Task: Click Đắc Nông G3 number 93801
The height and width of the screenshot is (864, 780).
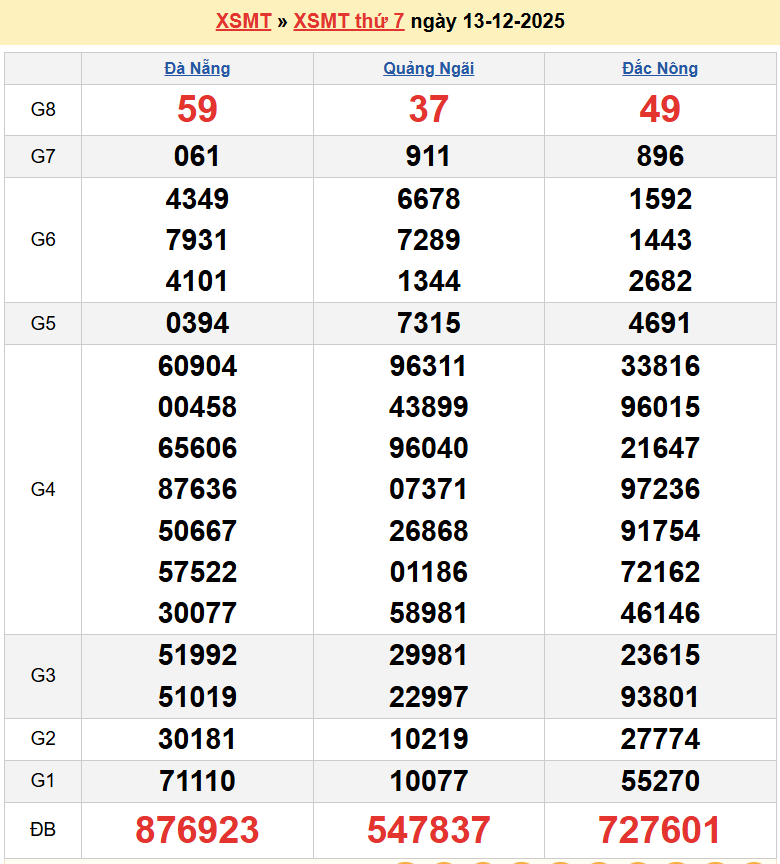Action: pyautogui.click(x=660, y=696)
